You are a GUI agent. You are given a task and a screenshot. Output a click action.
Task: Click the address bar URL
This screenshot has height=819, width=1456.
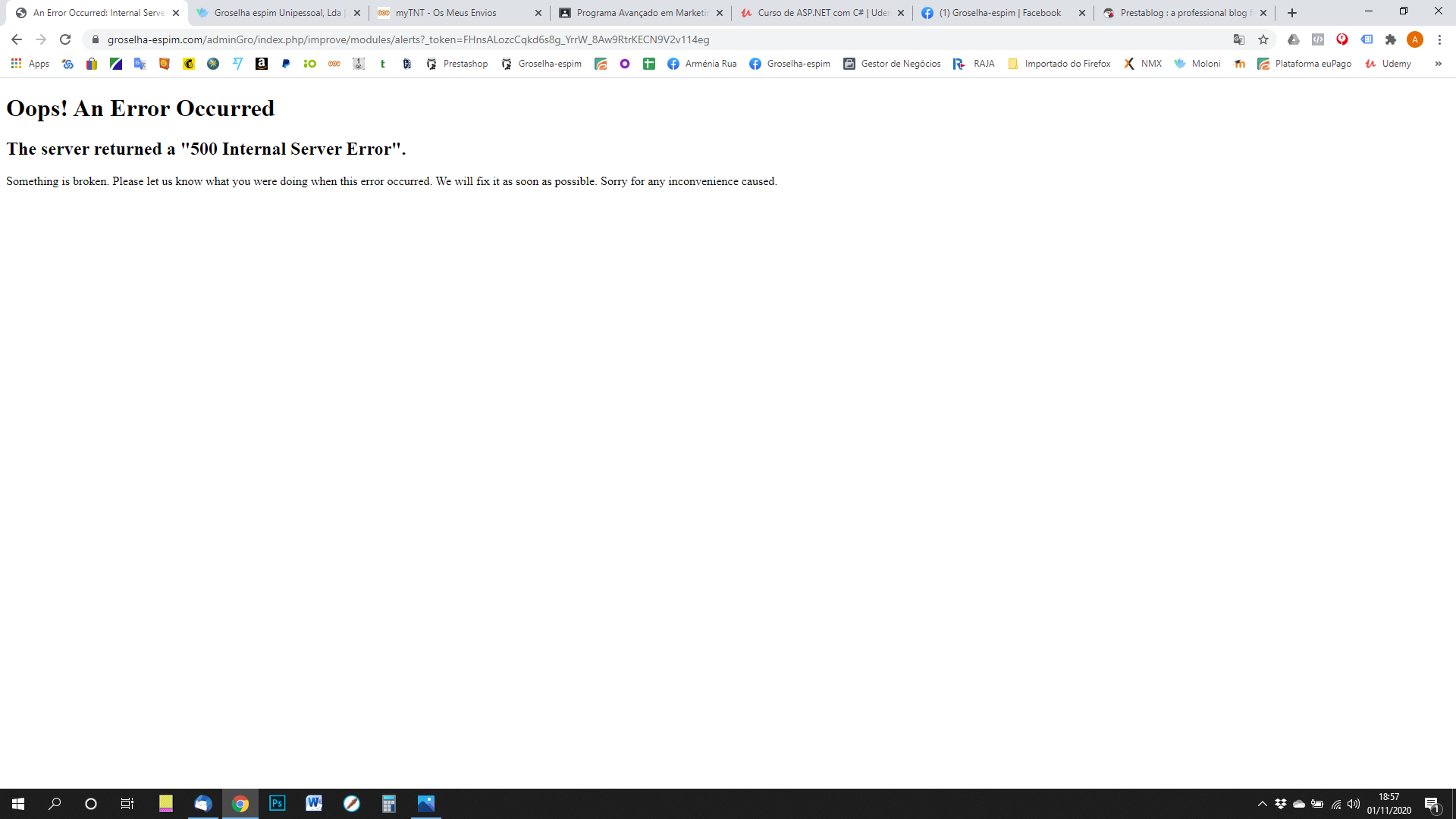click(408, 39)
